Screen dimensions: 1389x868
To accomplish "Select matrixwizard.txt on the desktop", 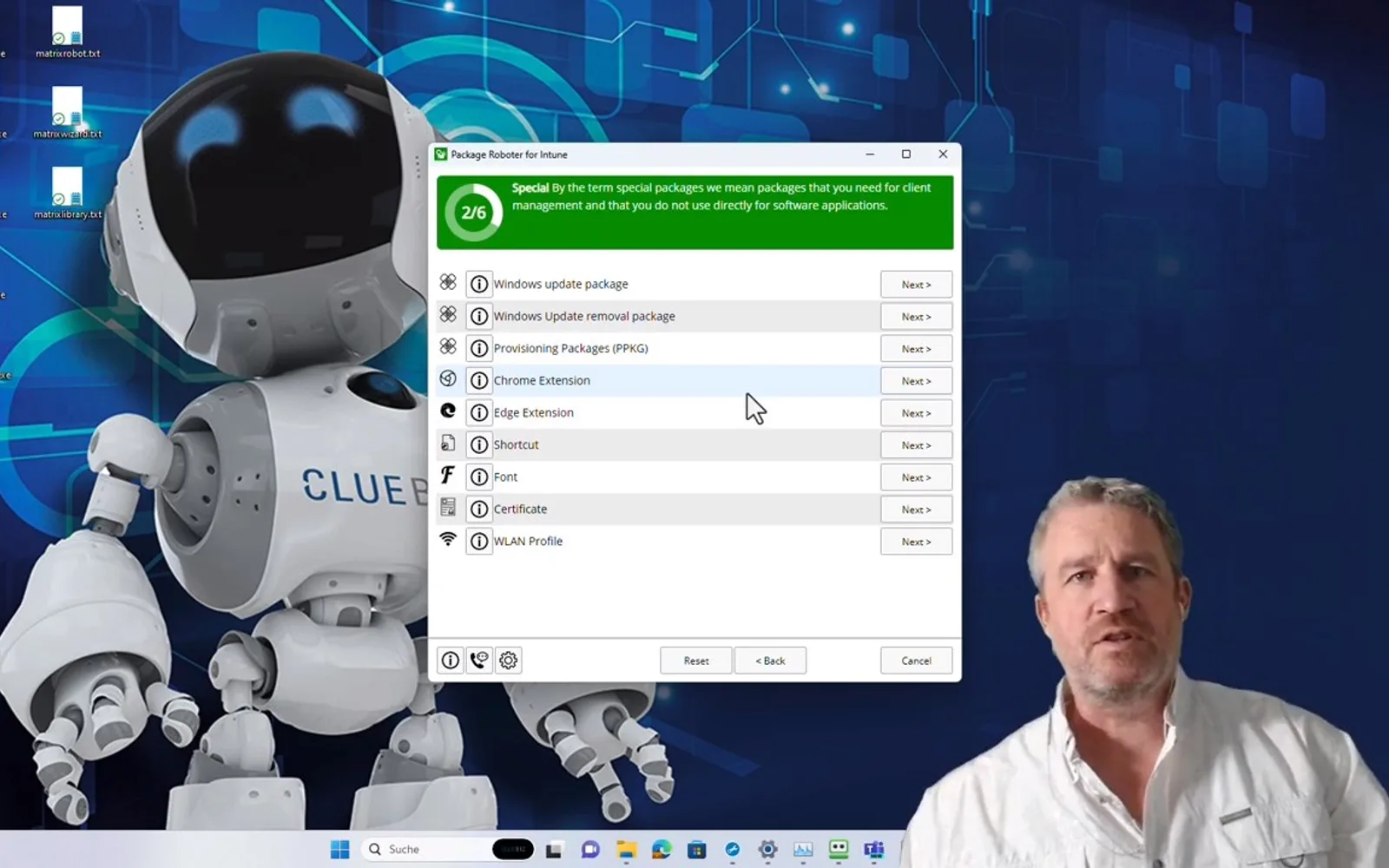I will (68, 113).
